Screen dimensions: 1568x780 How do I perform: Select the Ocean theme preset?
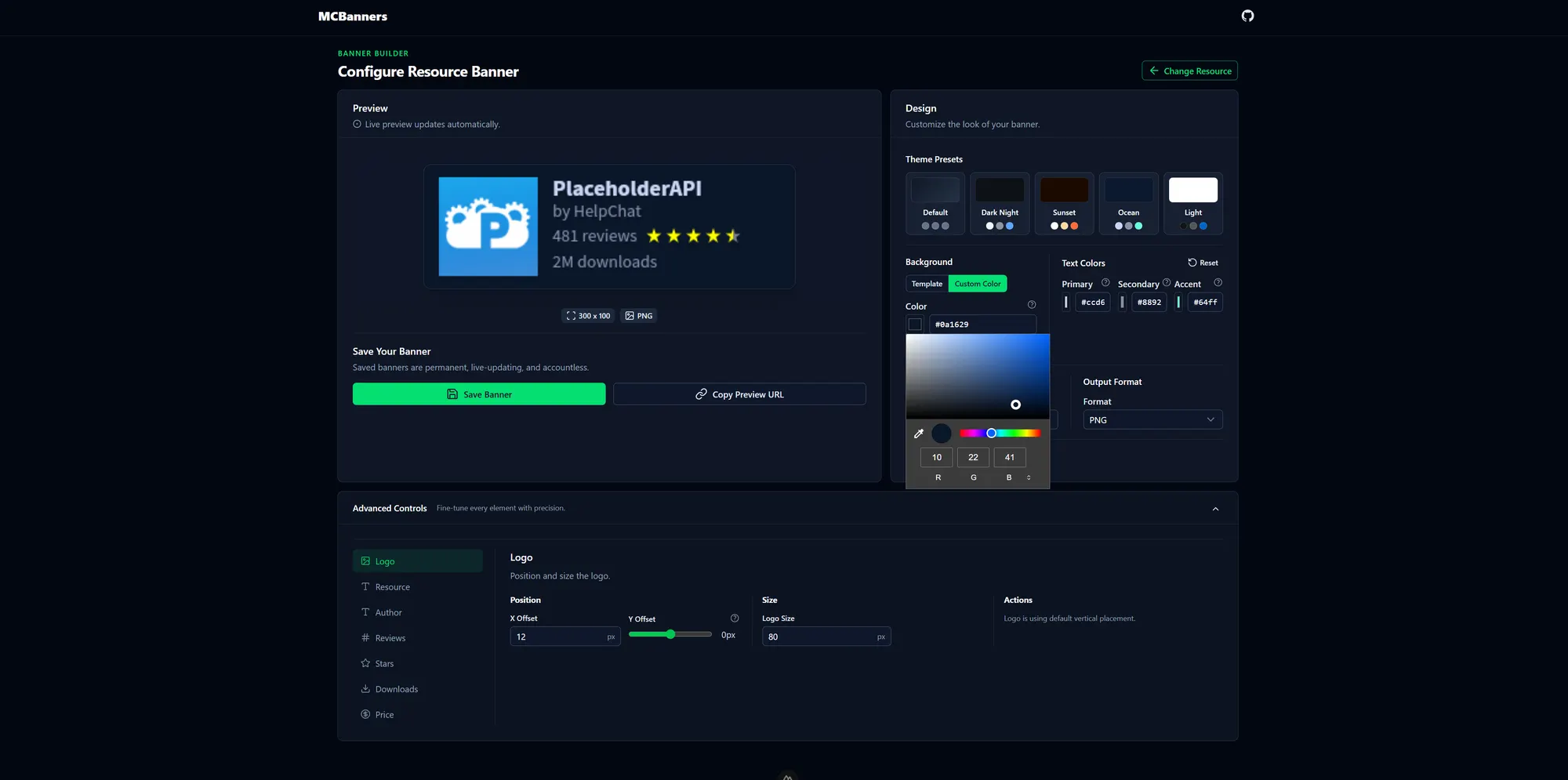click(x=1129, y=204)
